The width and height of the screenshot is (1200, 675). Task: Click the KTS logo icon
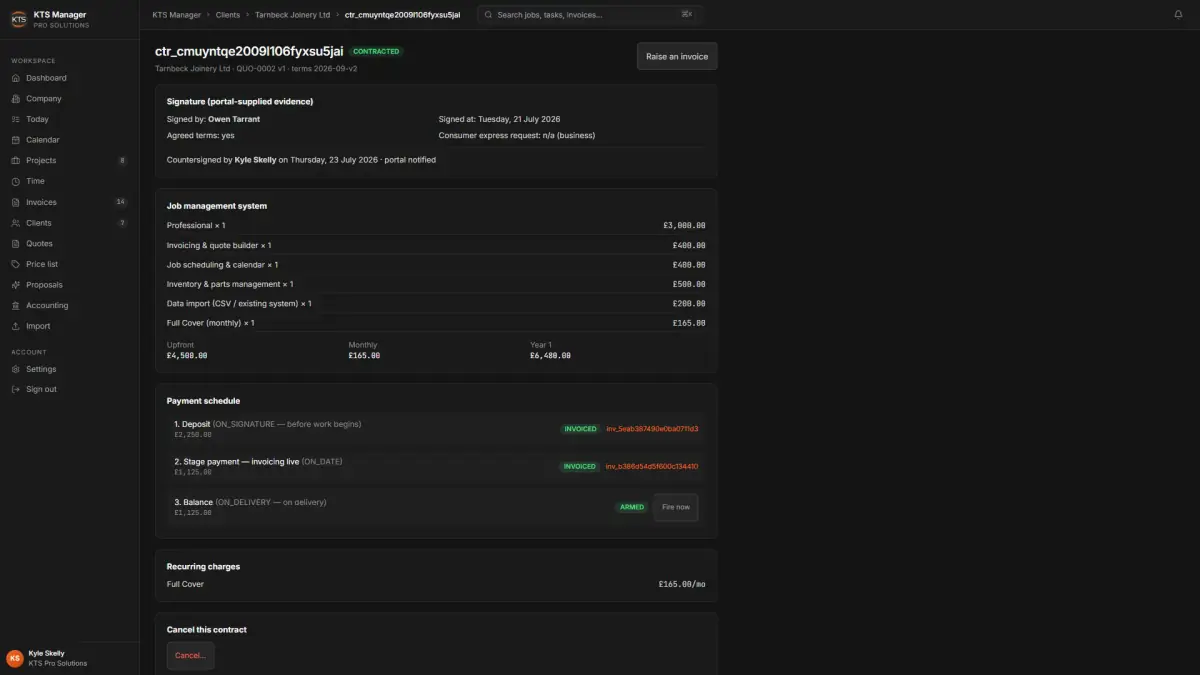pos(18,19)
